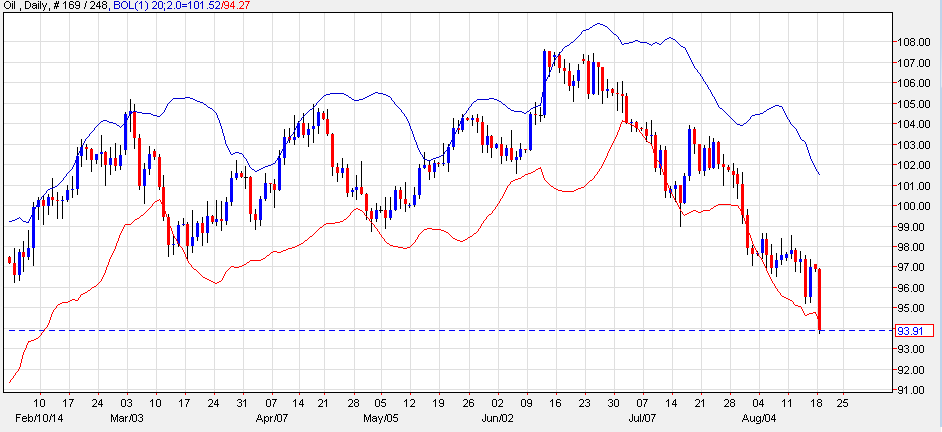Click the "25" day label on time axis
The image size is (942, 432).
click(x=844, y=407)
